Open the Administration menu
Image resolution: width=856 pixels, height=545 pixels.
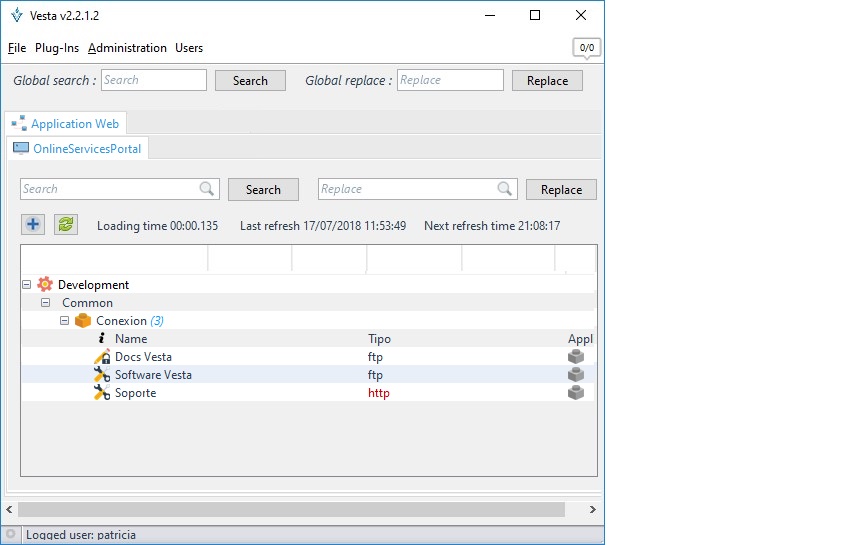tap(127, 48)
